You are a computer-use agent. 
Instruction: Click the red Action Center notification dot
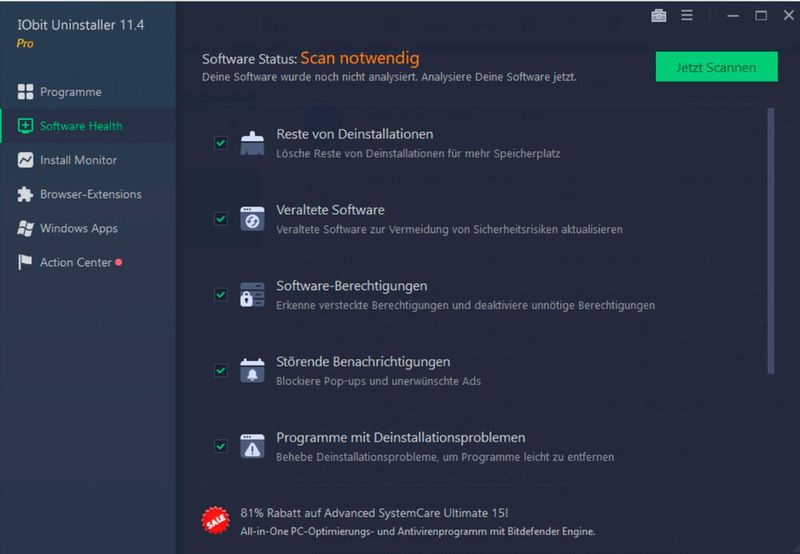tap(118, 262)
